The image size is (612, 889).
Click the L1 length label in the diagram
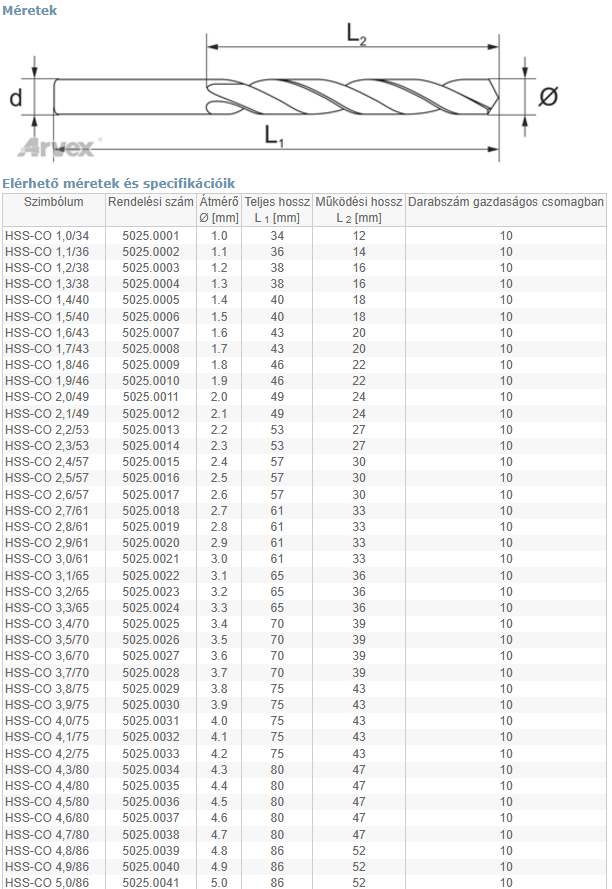tap(274, 136)
